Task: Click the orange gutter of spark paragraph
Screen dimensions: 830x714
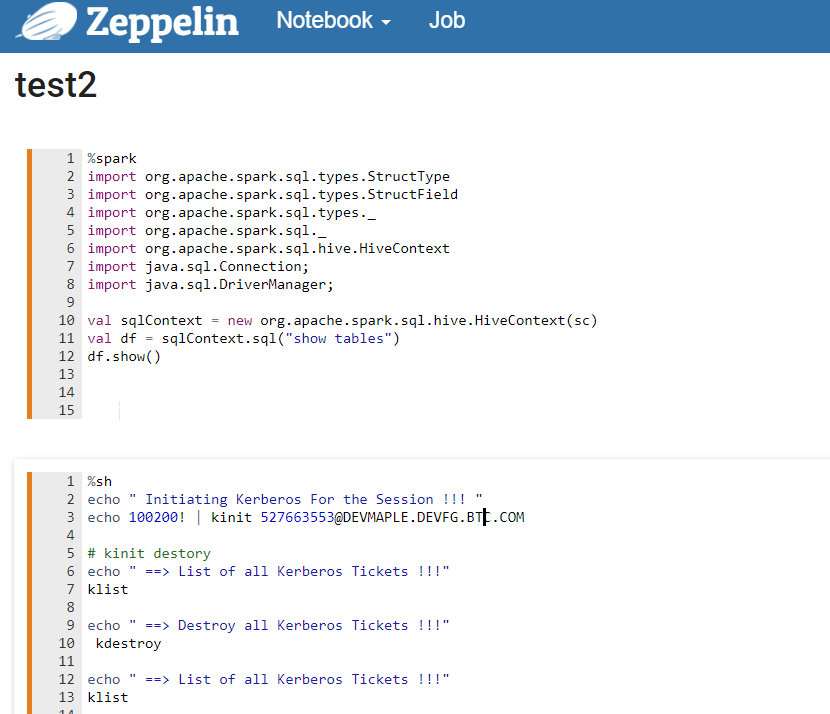Action: tap(30, 280)
